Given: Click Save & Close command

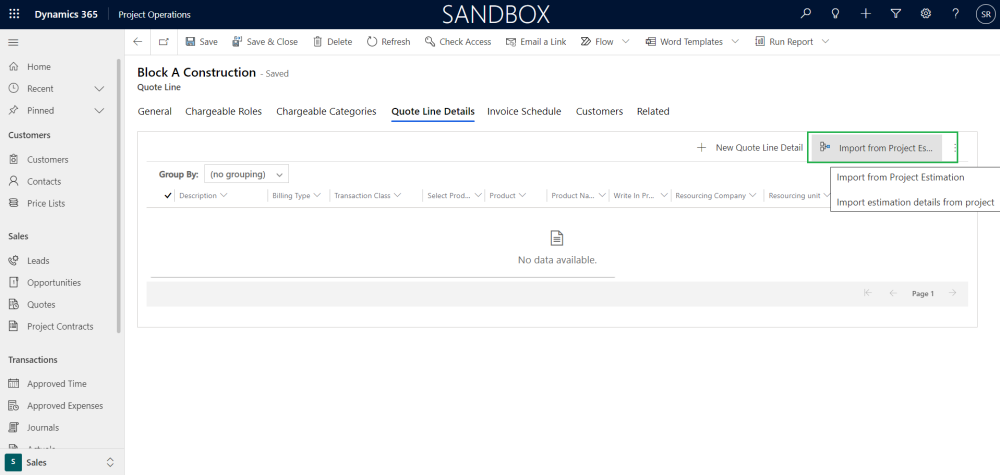Looking at the screenshot, I should coord(265,41).
